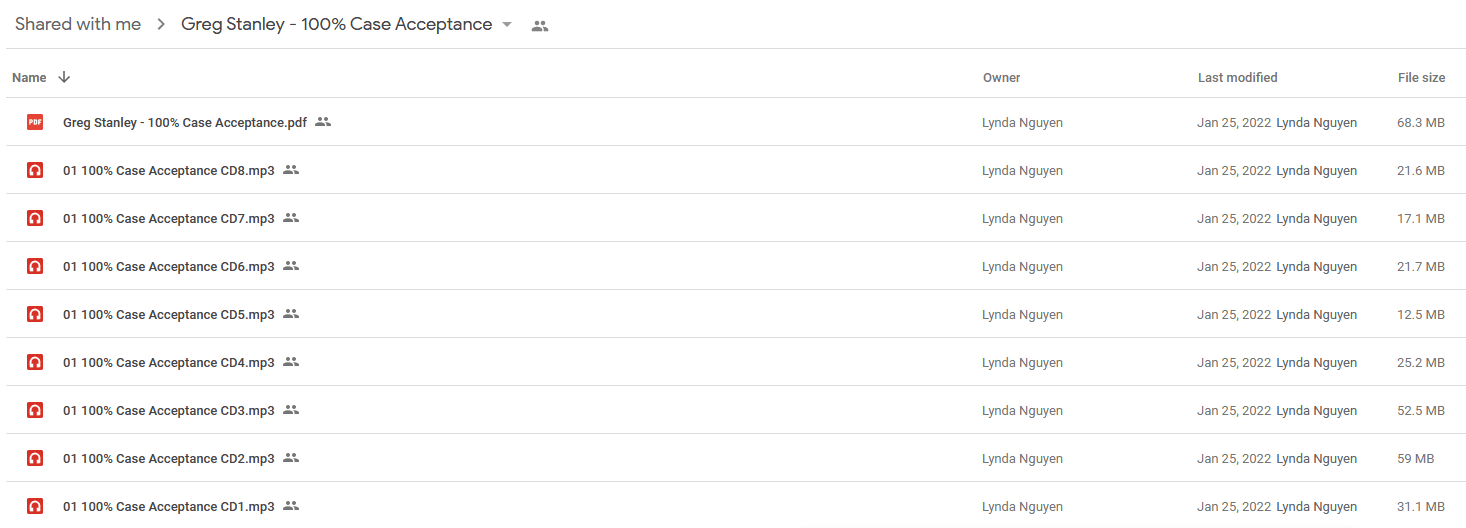Click the breadcrumb chevron after Shared with me
The width and height of the screenshot is (1466, 528).
(161, 25)
